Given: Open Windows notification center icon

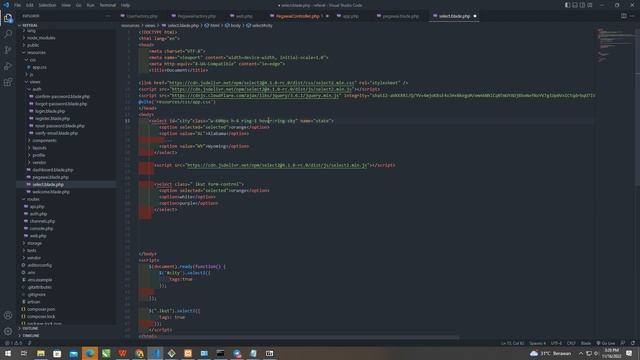Looking at the screenshot, I should pyautogui.click(x=629, y=353).
